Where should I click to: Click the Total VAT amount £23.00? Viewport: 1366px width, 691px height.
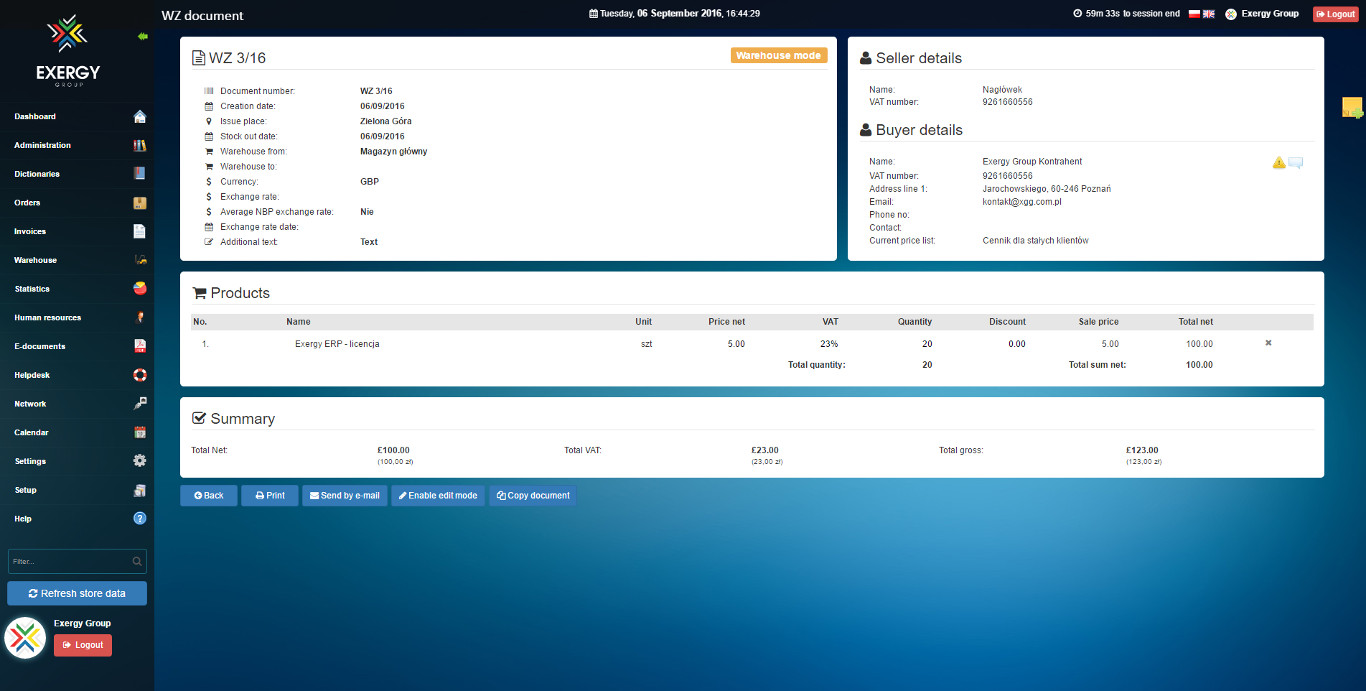pos(765,450)
